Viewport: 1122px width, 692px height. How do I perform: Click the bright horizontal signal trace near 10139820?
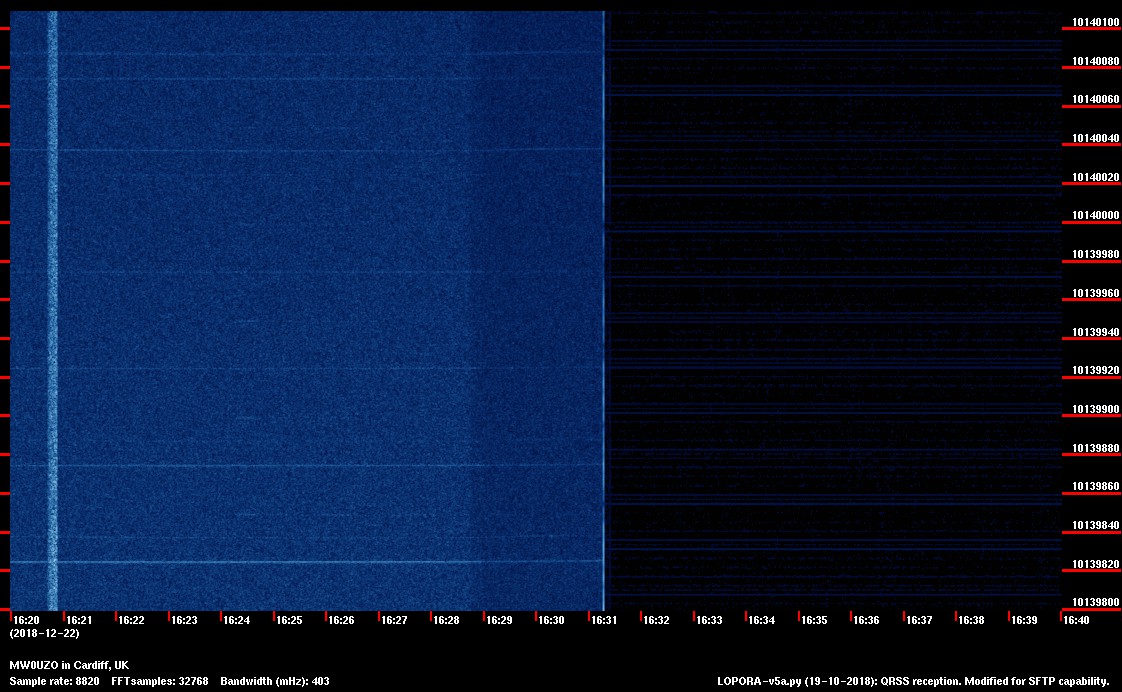tap(300, 562)
